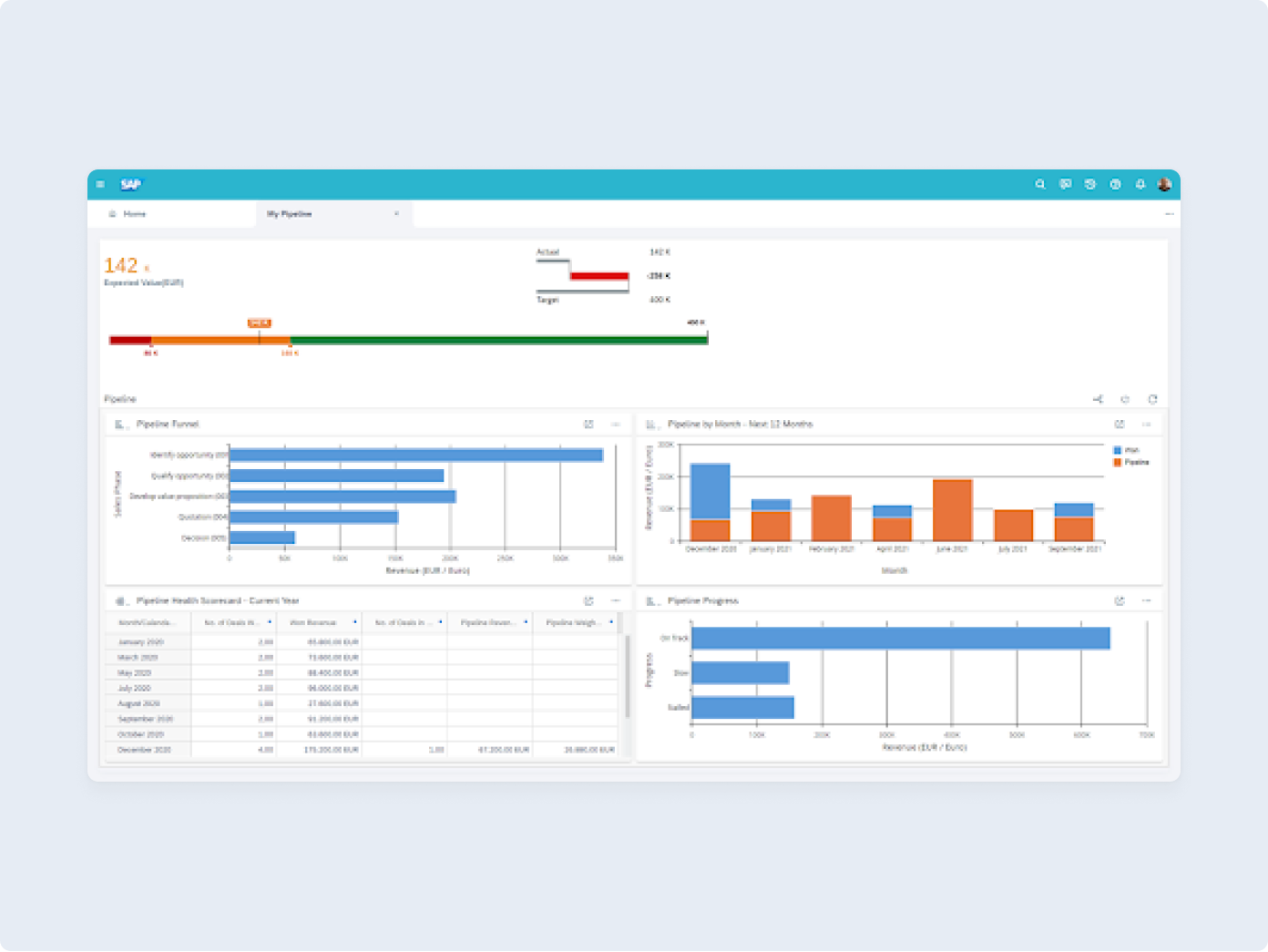1268x952 pixels.
Task: Click the SAP logo
Action: coord(131,184)
